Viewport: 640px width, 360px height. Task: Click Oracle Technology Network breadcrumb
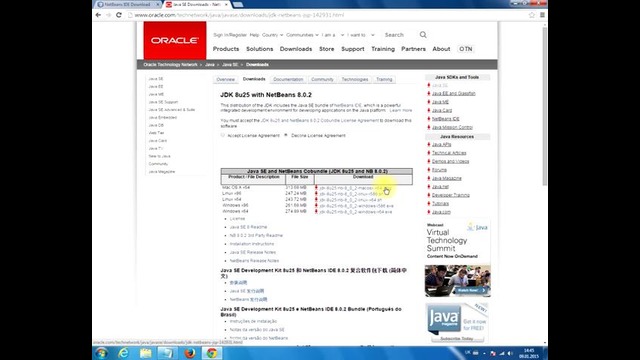point(170,64)
